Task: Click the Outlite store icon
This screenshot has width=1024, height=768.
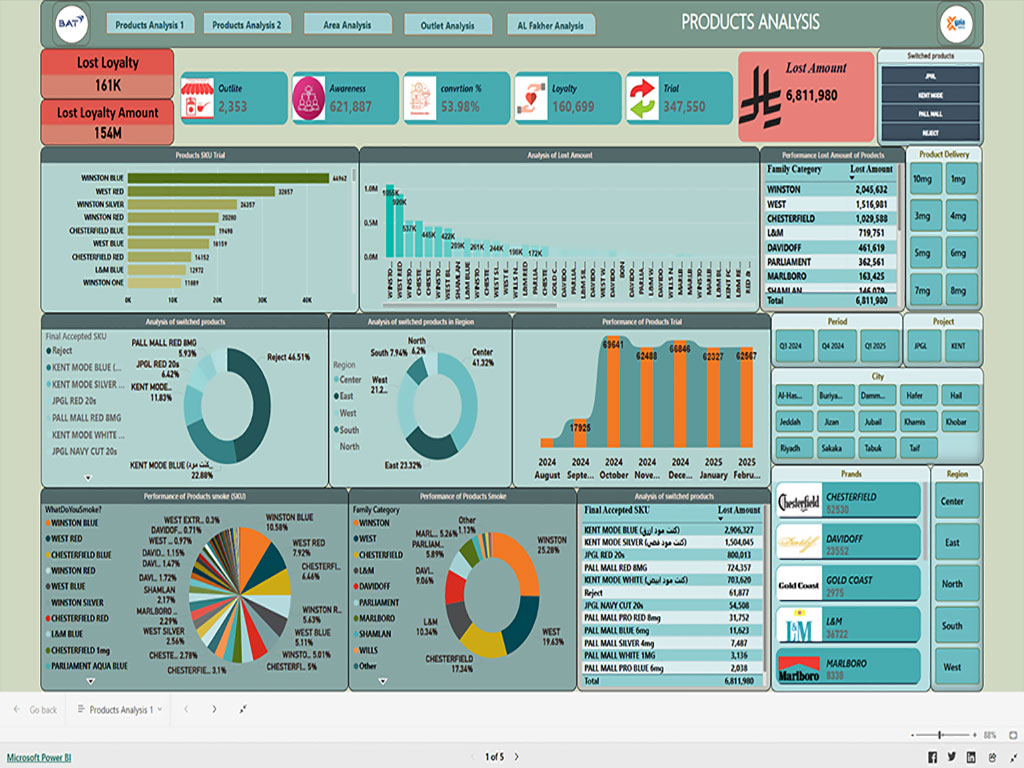Action: [197, 99]
